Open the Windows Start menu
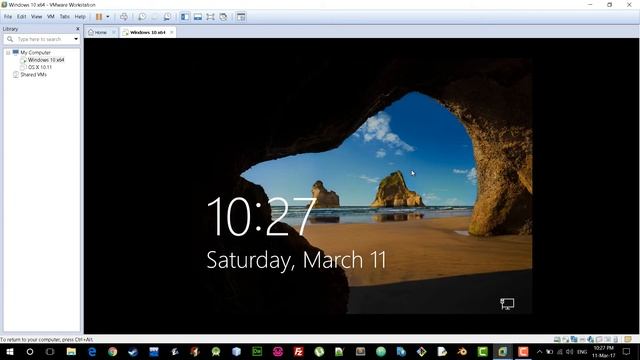Viewport: 640px width, 360px height. click(10, 351)
